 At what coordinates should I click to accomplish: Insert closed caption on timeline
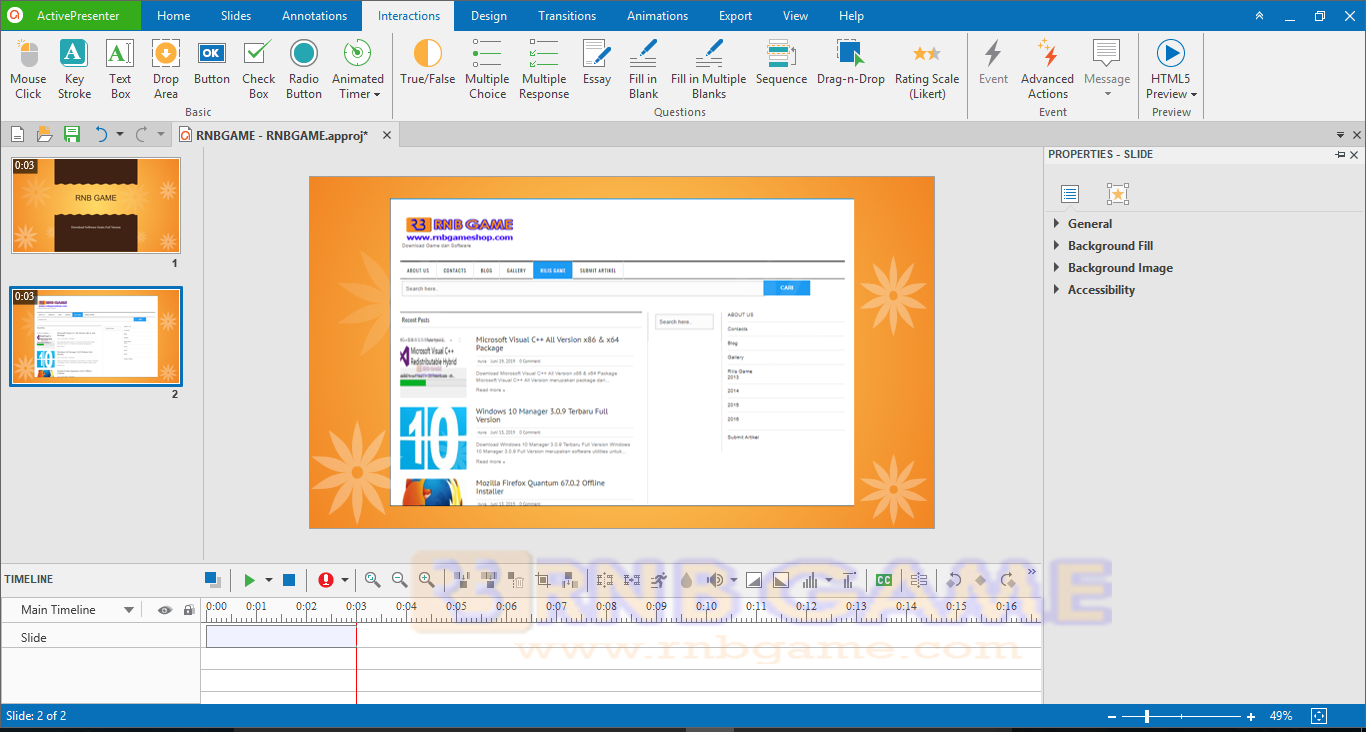884,580
